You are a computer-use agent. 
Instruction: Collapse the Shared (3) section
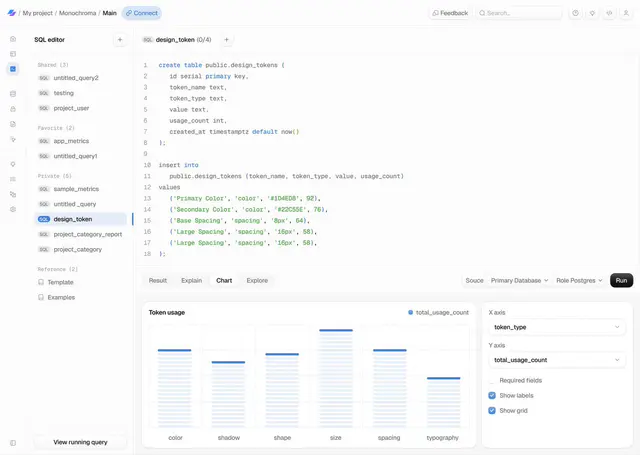click(x=53, y=65)
